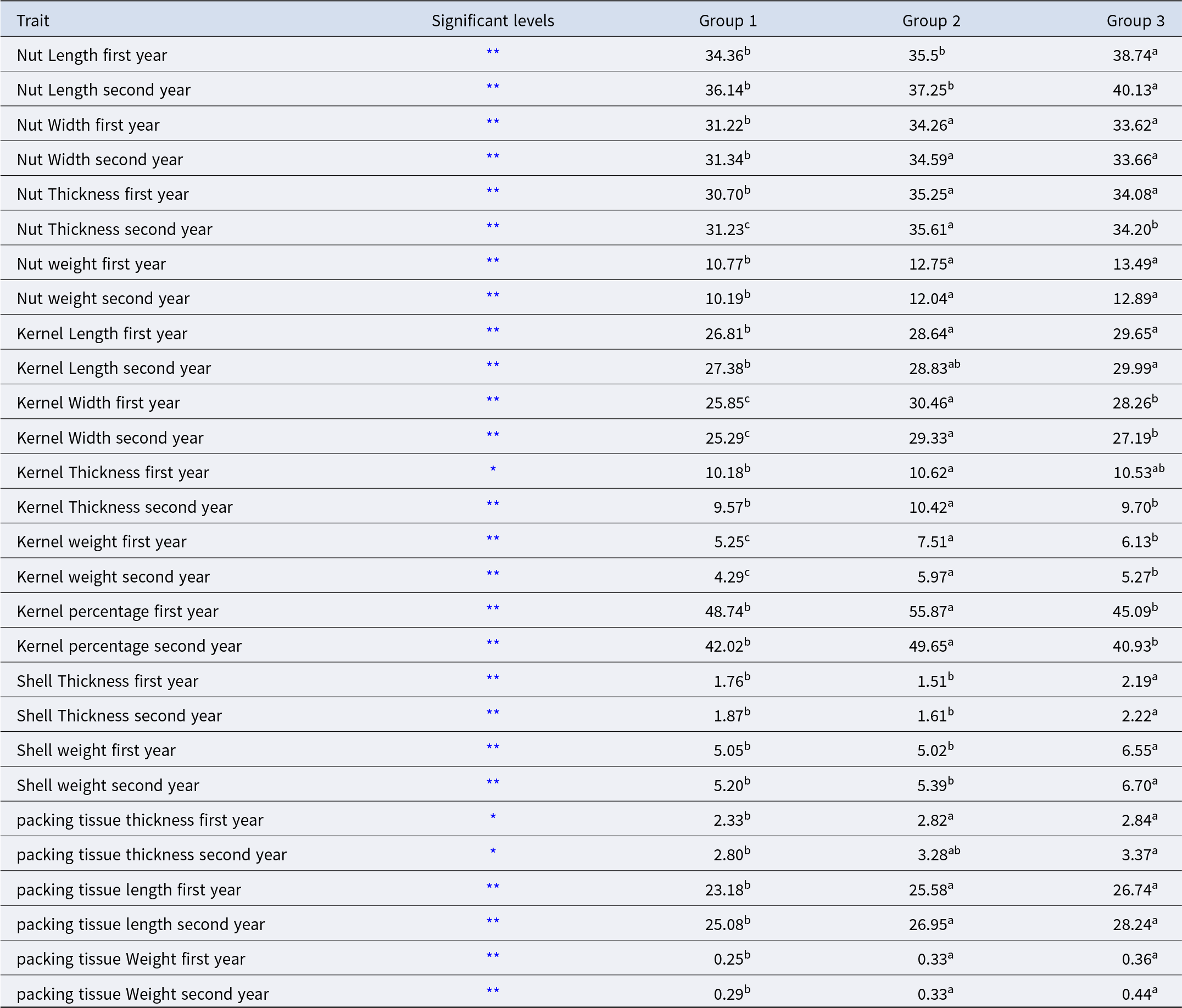
Task: Click the Group 3 column header
Action: point(1135,21)
